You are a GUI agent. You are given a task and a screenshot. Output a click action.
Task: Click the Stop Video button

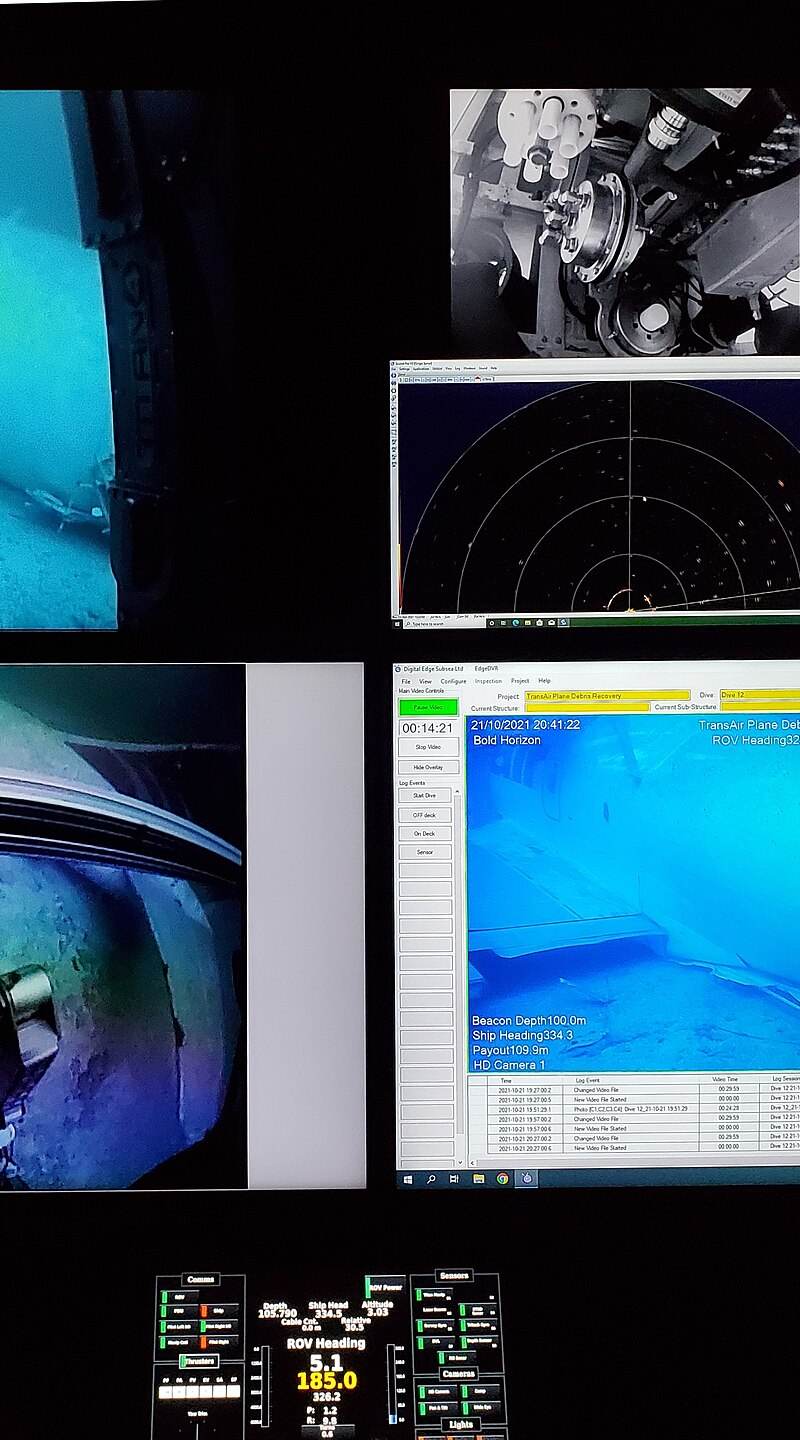428,747
